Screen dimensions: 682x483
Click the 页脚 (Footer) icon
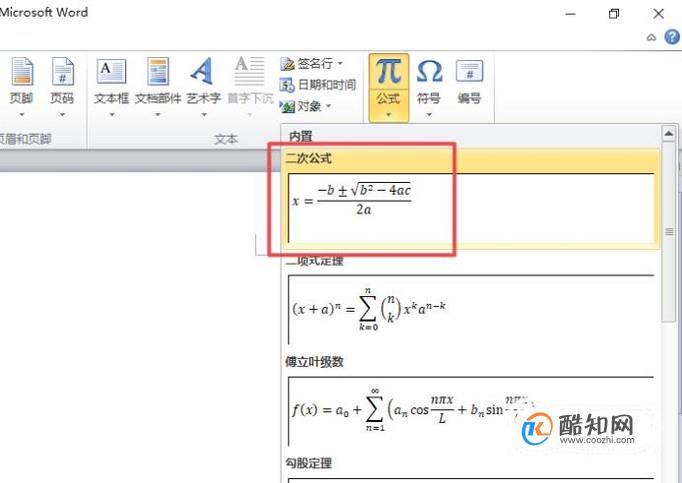(21, 72)
